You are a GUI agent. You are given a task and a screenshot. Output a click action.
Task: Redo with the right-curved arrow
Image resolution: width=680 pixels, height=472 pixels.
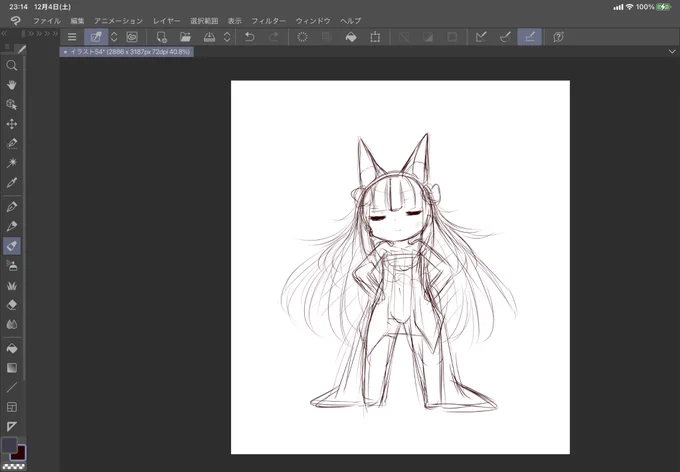click(274, 37)
